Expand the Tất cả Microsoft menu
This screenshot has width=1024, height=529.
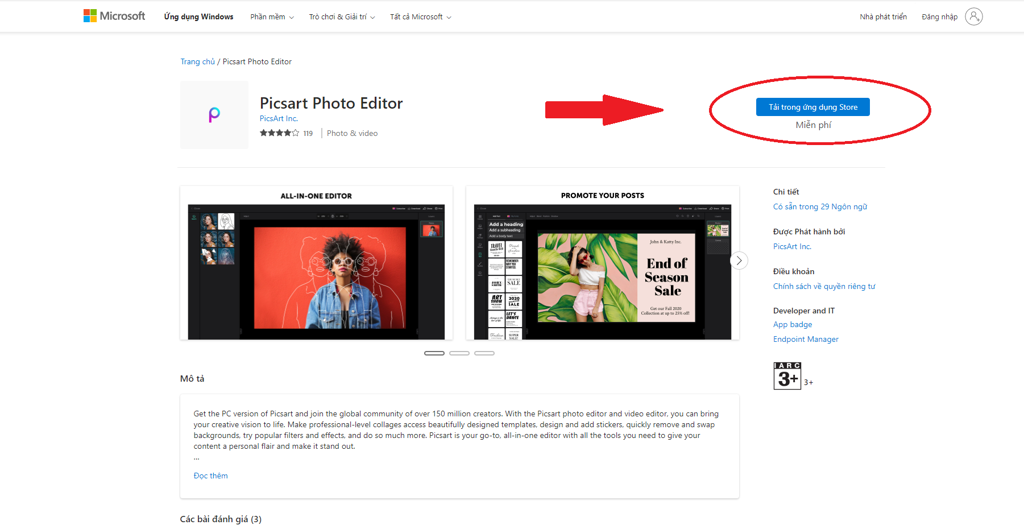click(420, 17)
